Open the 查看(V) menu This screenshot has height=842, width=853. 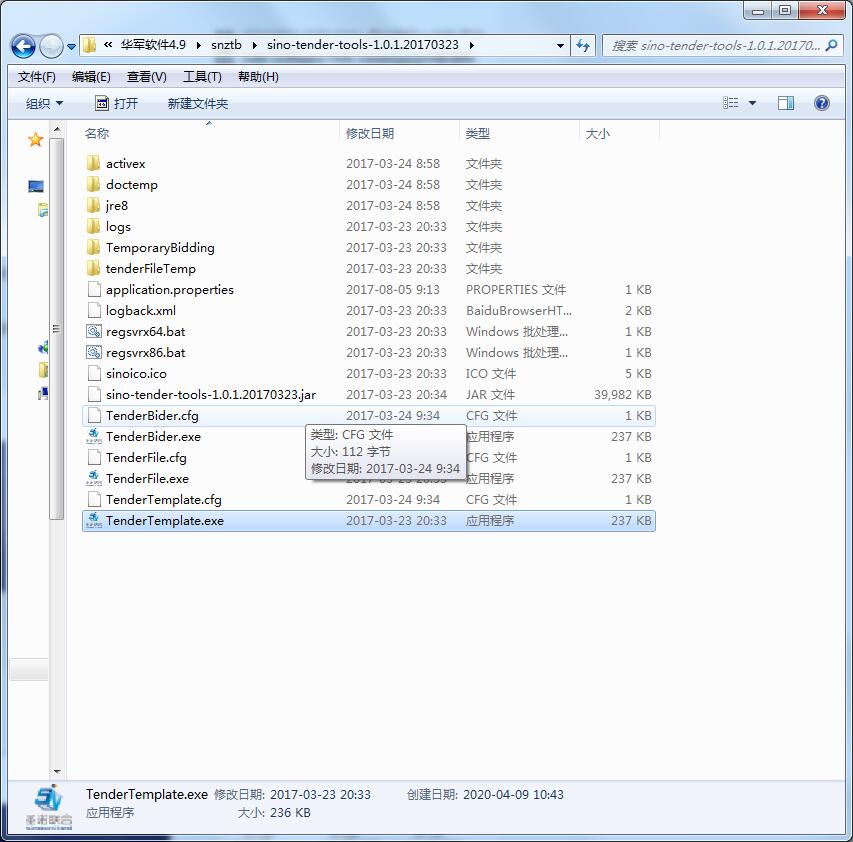point(146,77)
